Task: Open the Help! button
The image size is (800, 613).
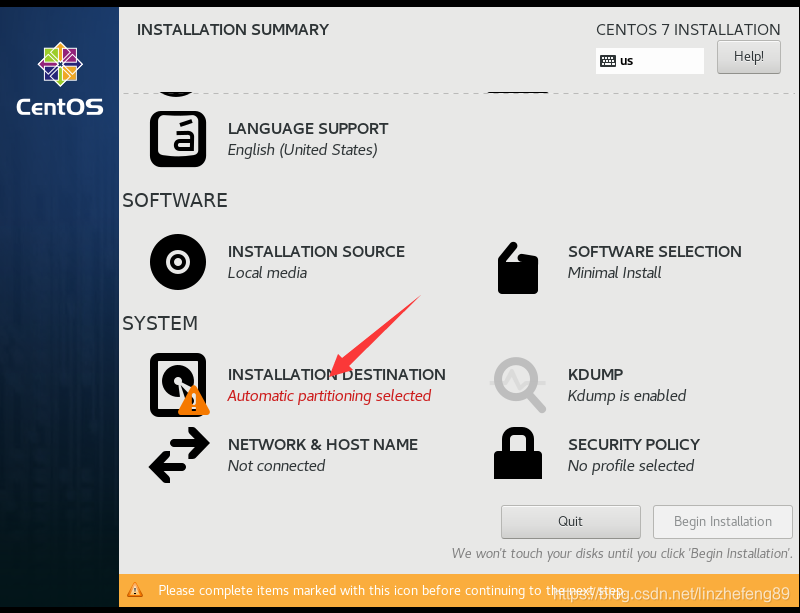Action: pos(748,57)
